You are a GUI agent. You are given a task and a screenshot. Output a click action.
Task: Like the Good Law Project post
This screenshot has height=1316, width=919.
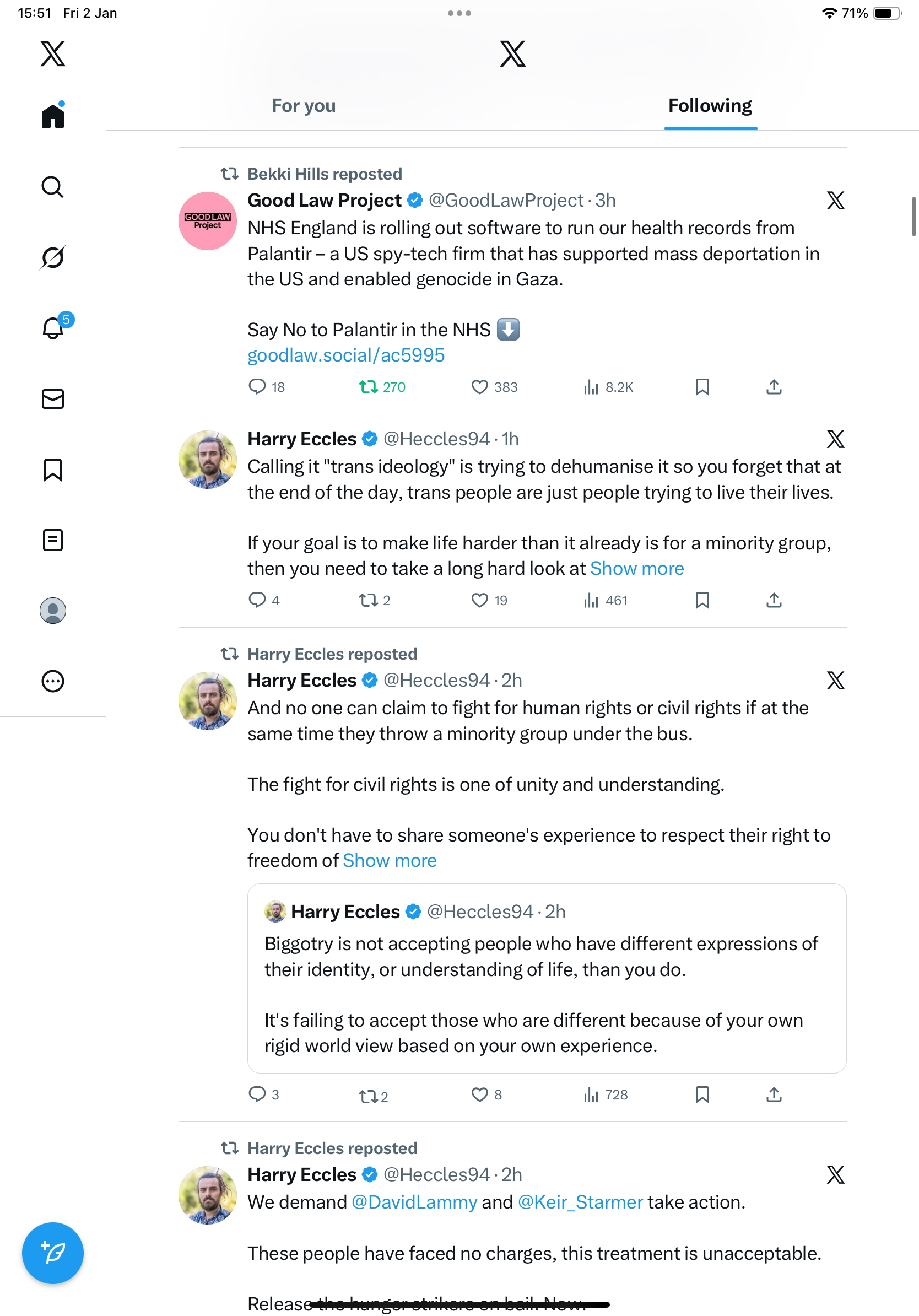pyautogui.click(x=479, y=387)
